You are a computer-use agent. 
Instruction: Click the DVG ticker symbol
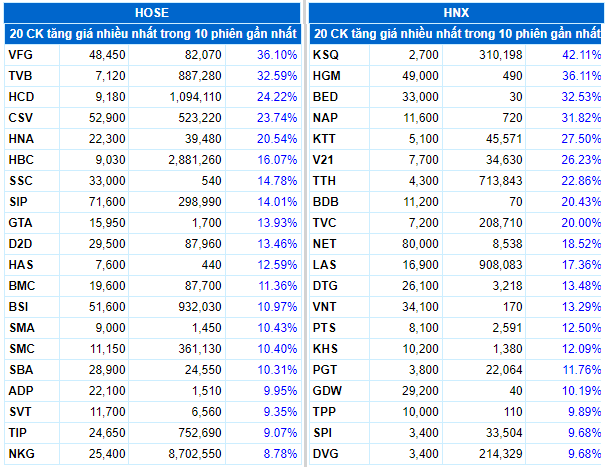click(x=325, y=454)
